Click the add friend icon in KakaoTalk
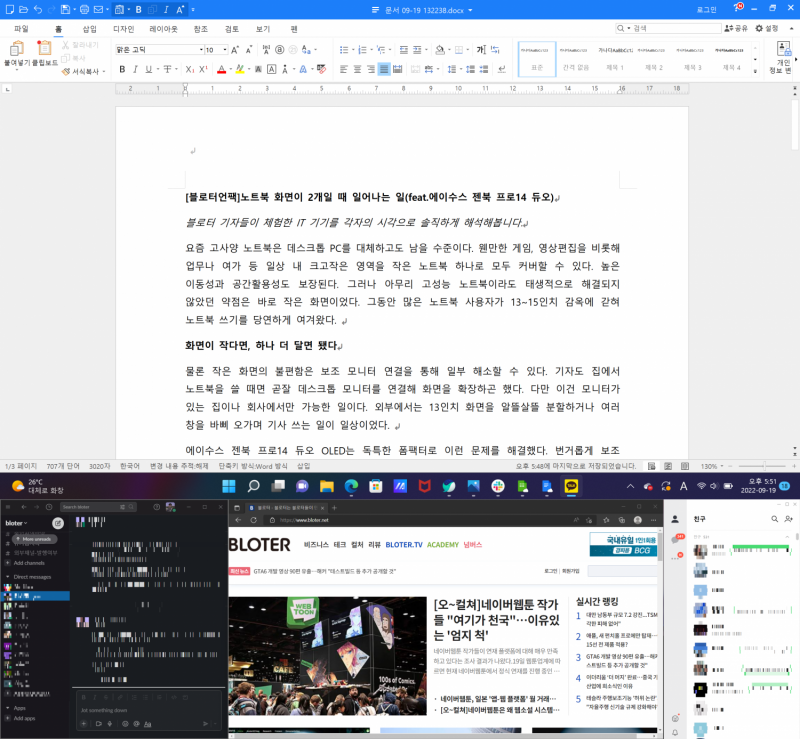Image resolution: width=800 pixels, height=739 pixels. tap(788, 519)
